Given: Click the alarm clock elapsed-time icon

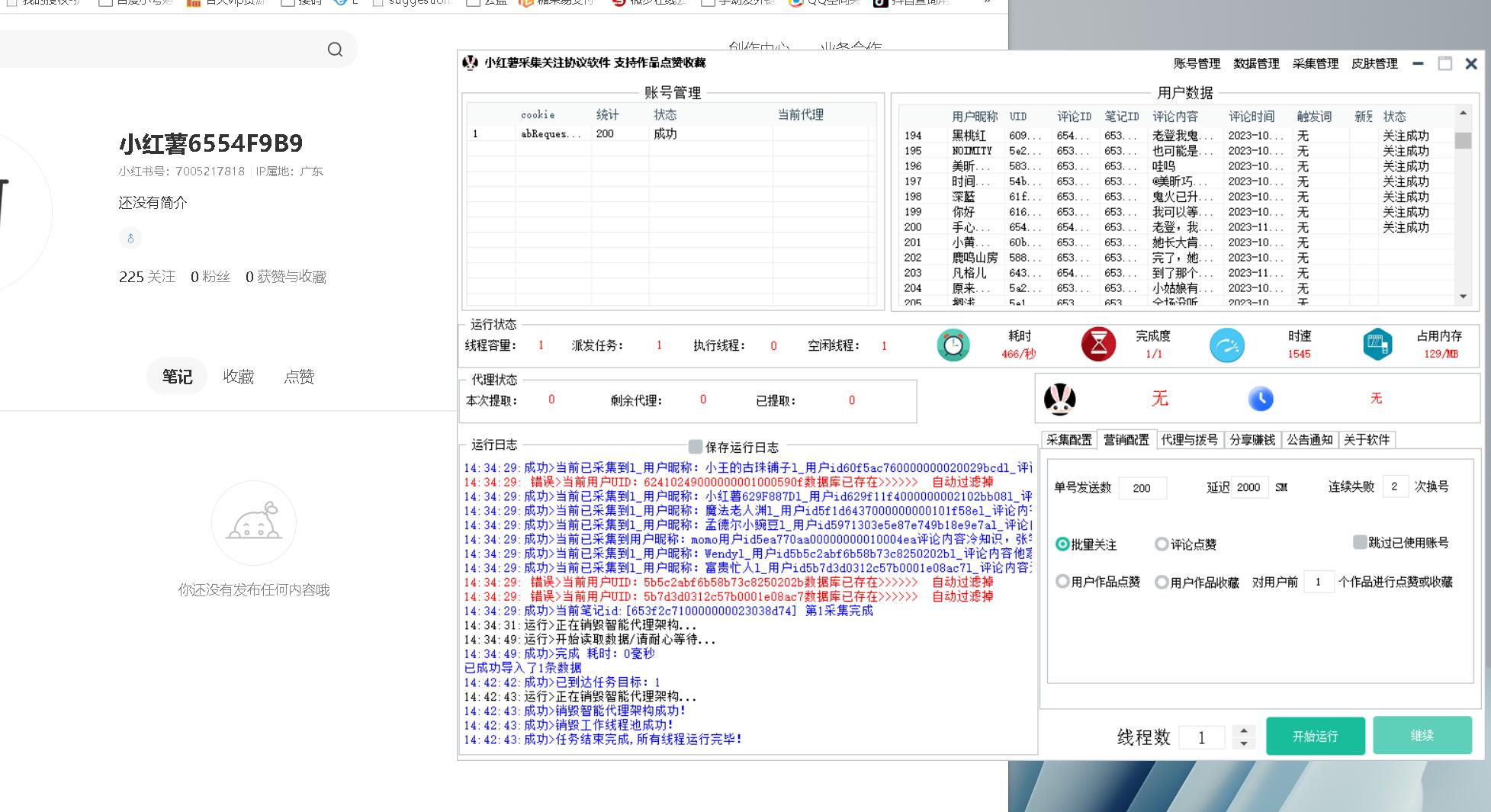Looking at the screenshot, I should coord(953,345).
